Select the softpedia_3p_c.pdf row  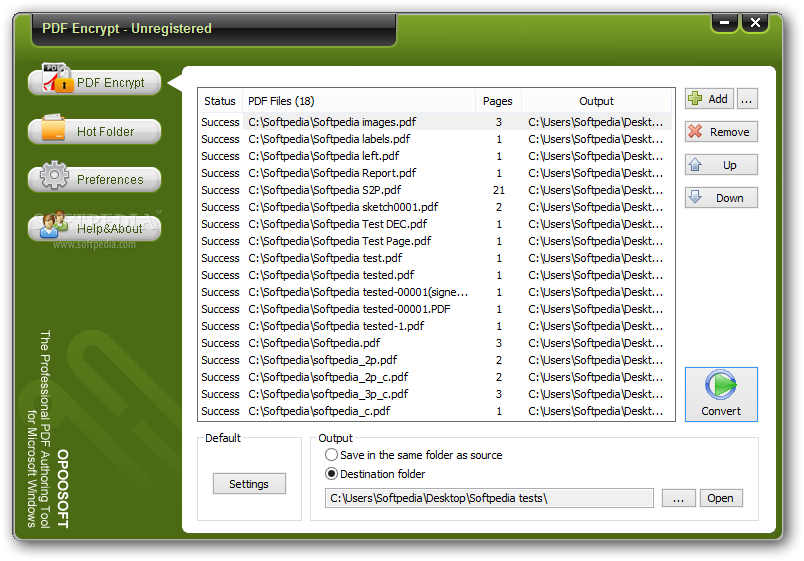pyautogui.click(x=436, y=394)
